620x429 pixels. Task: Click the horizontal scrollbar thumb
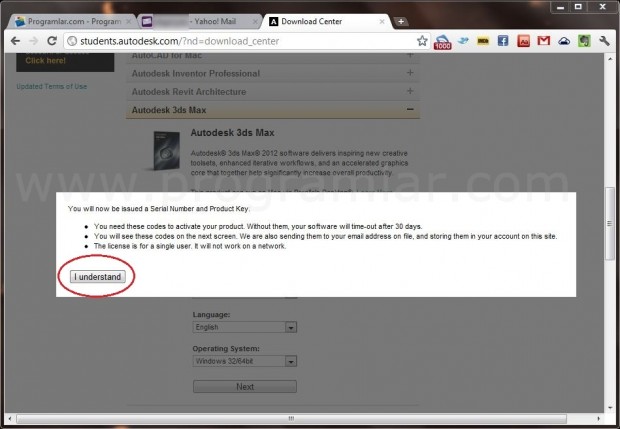pos(291,418)
